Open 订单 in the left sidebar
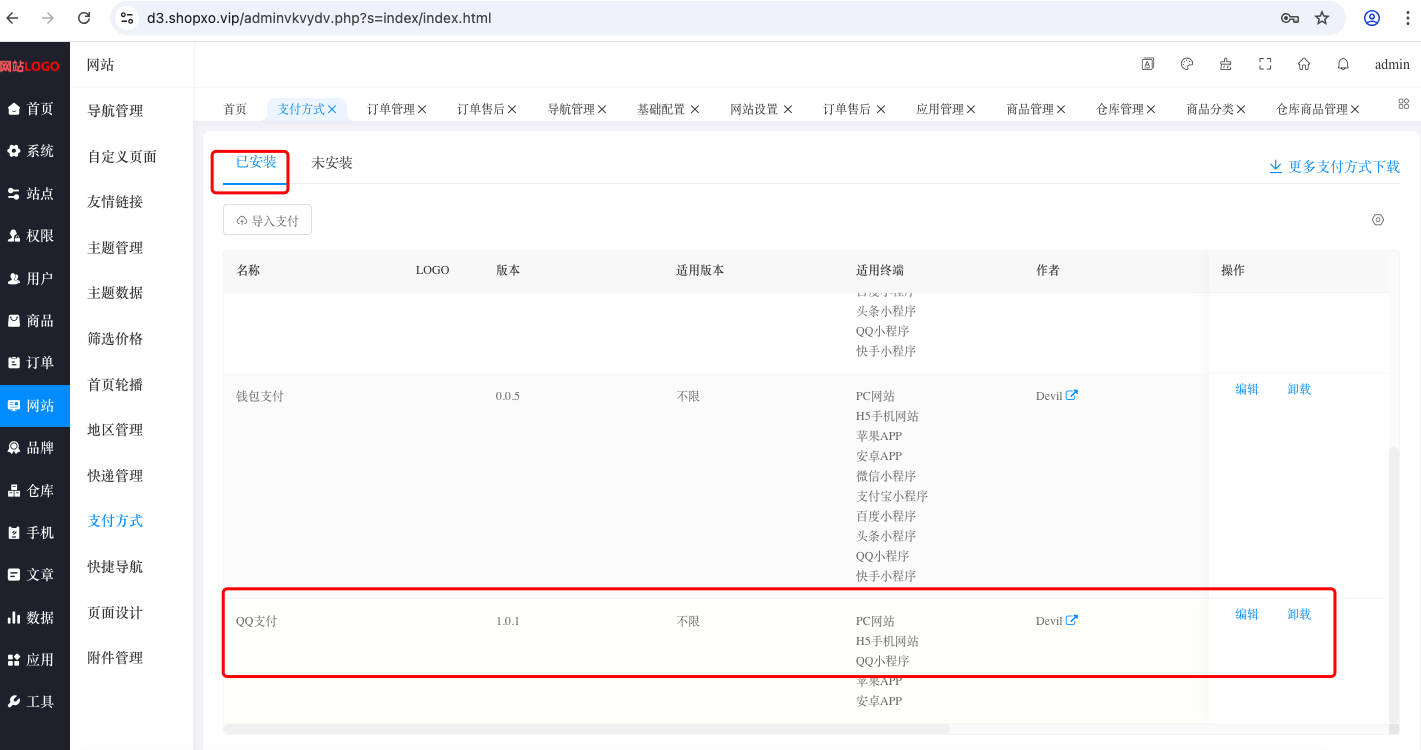This screenshot has height=750, width=1421. pyautogui.click(x=35, y=363)
